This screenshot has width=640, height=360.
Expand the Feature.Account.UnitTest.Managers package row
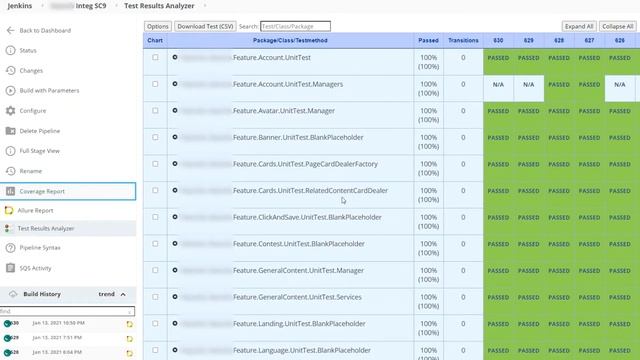[x=175, y=84]
